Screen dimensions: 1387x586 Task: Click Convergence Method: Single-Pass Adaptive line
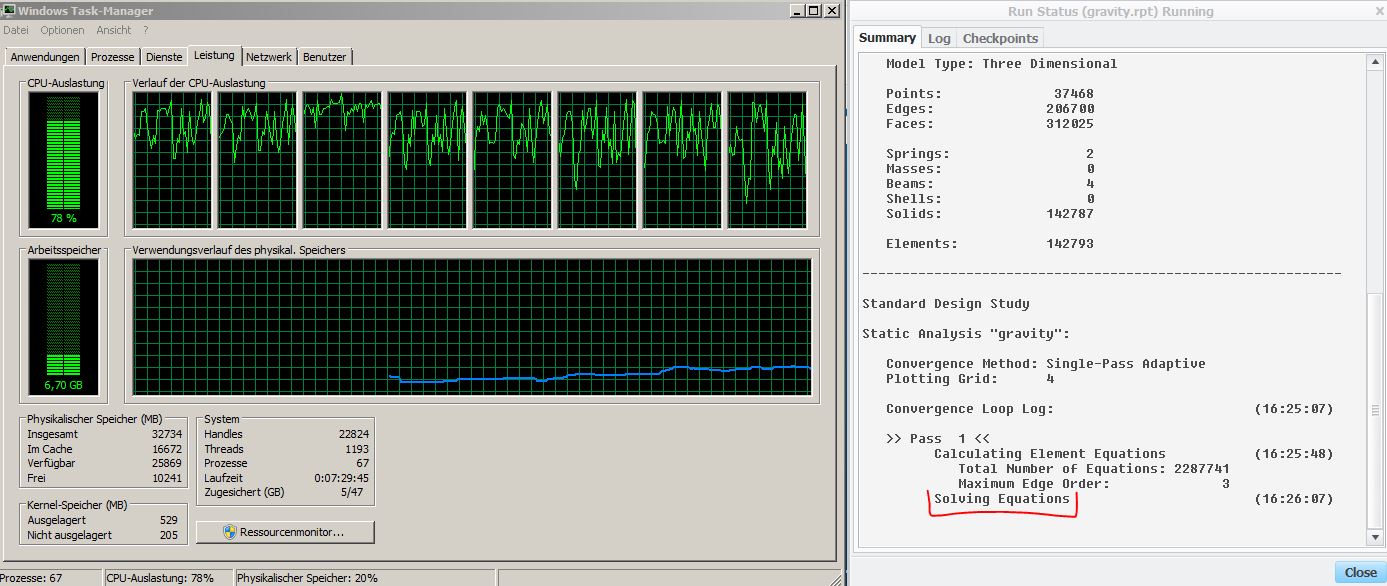coord(1045,364)
